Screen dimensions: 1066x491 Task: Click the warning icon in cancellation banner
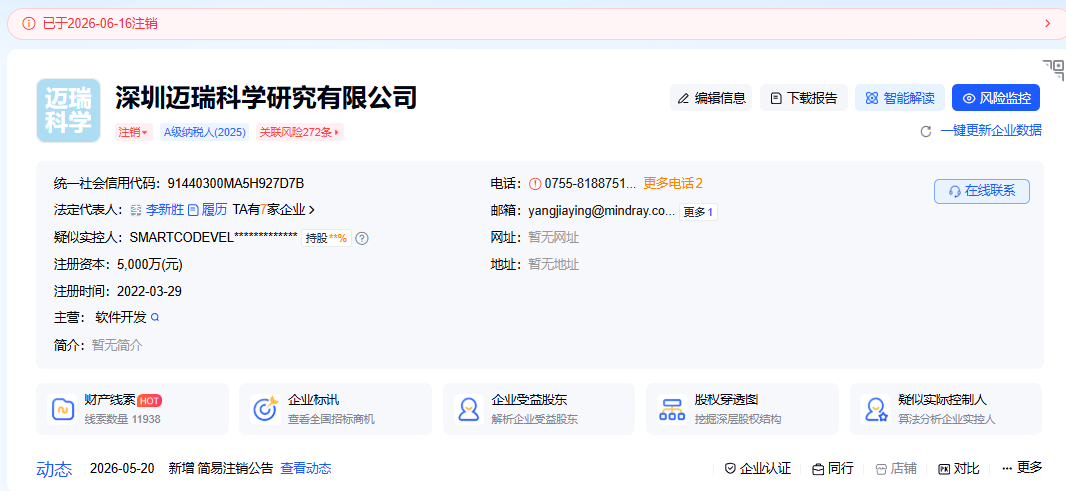(x=29, y=24)
